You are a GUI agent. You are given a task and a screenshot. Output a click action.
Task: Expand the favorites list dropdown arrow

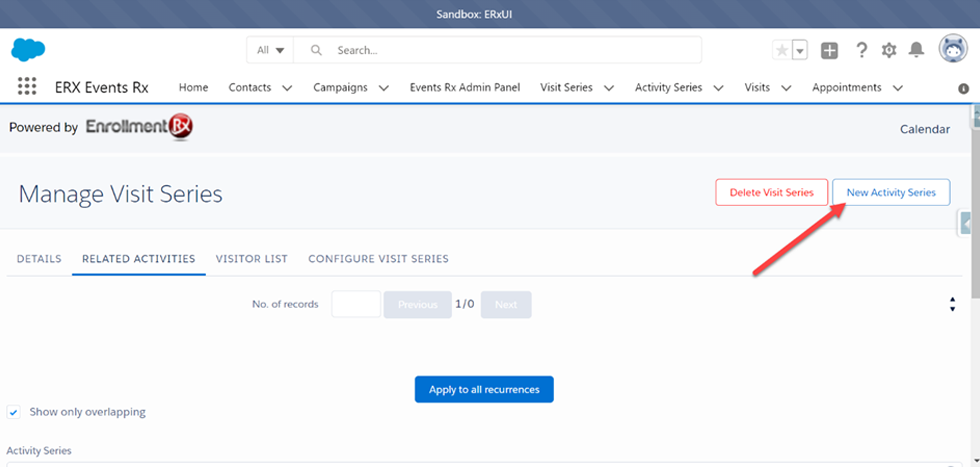click(x=800, y=50)
